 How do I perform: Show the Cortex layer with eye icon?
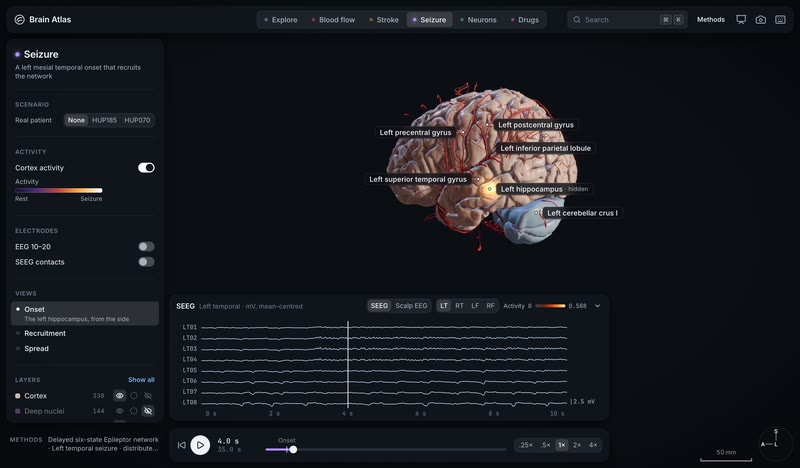click(x=119, y=396)
